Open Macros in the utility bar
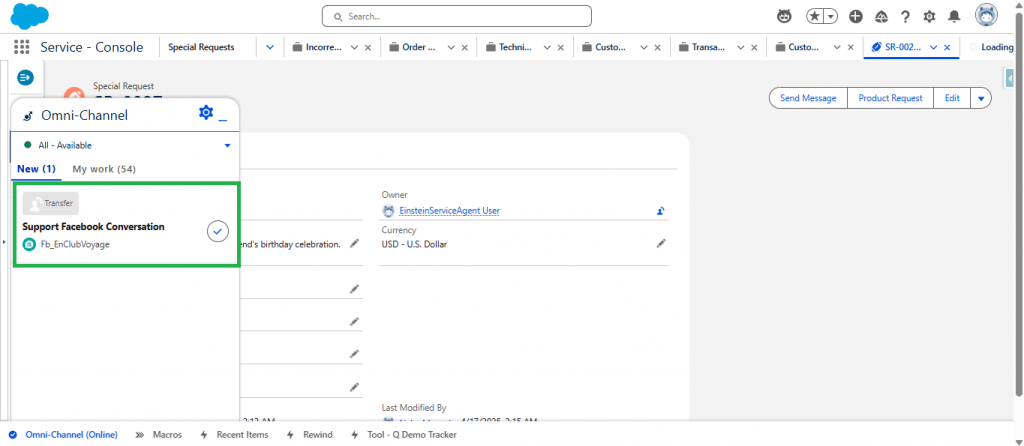The height and width of the screenshot is (446, 1024). [x=159, y=435]
